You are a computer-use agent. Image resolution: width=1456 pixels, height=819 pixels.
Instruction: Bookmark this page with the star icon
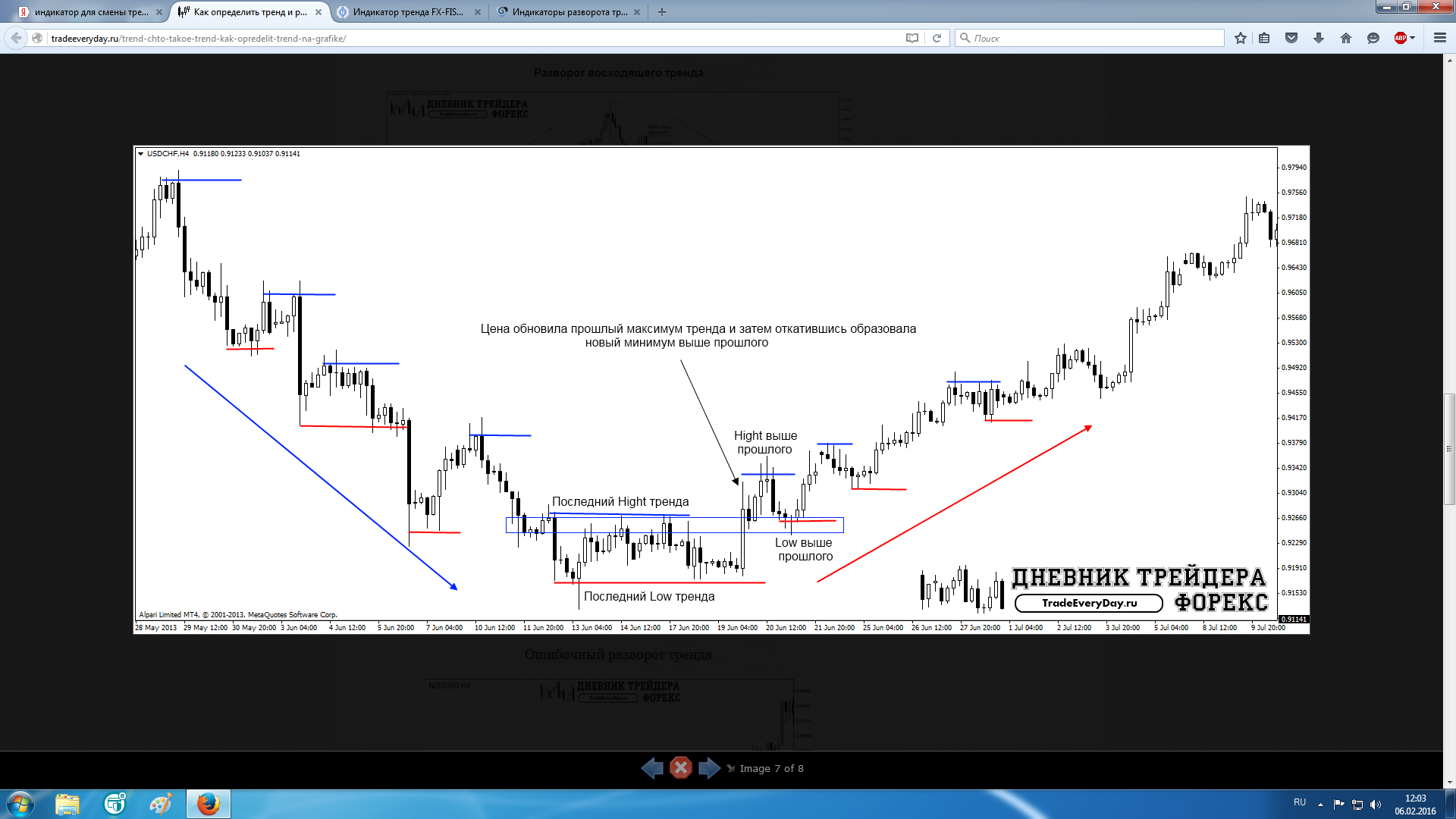click(1241, 38)
